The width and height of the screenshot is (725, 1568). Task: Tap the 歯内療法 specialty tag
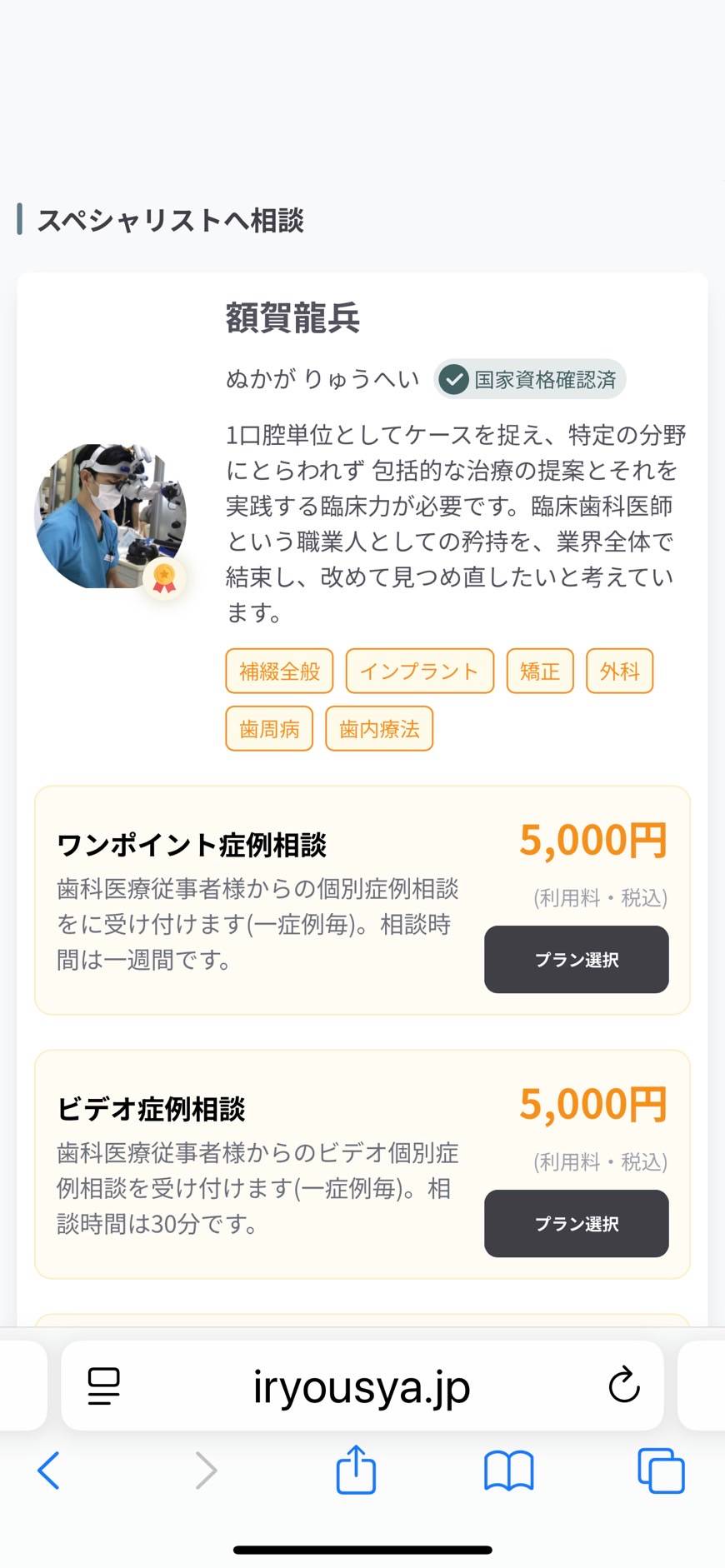[x=379, y=729]
